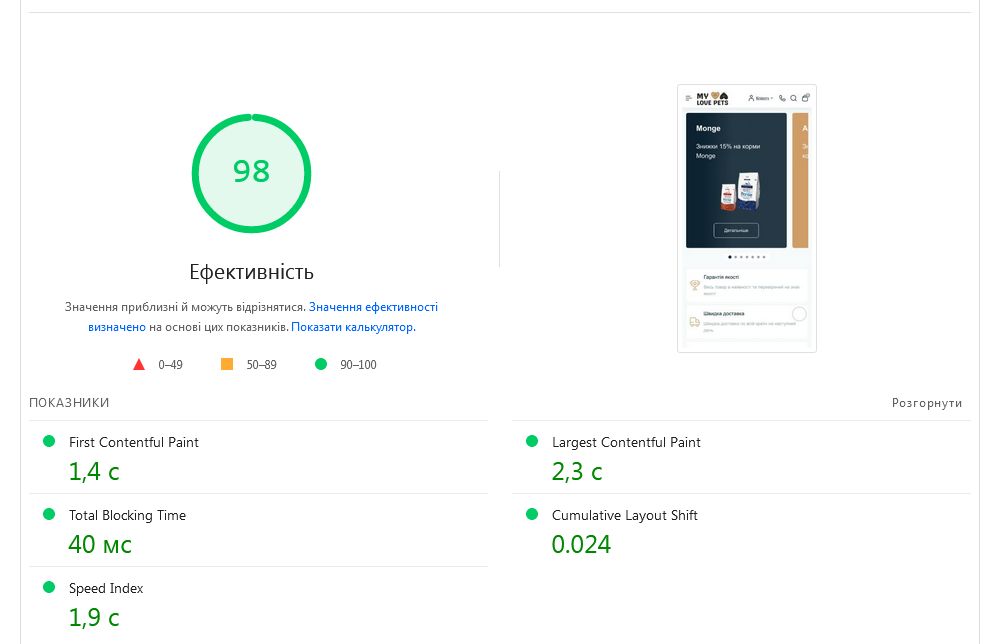Screen dimensions: 984x644
Task: Click the Largest Contentful Paint metric label
Action: (x=626, y=442)
